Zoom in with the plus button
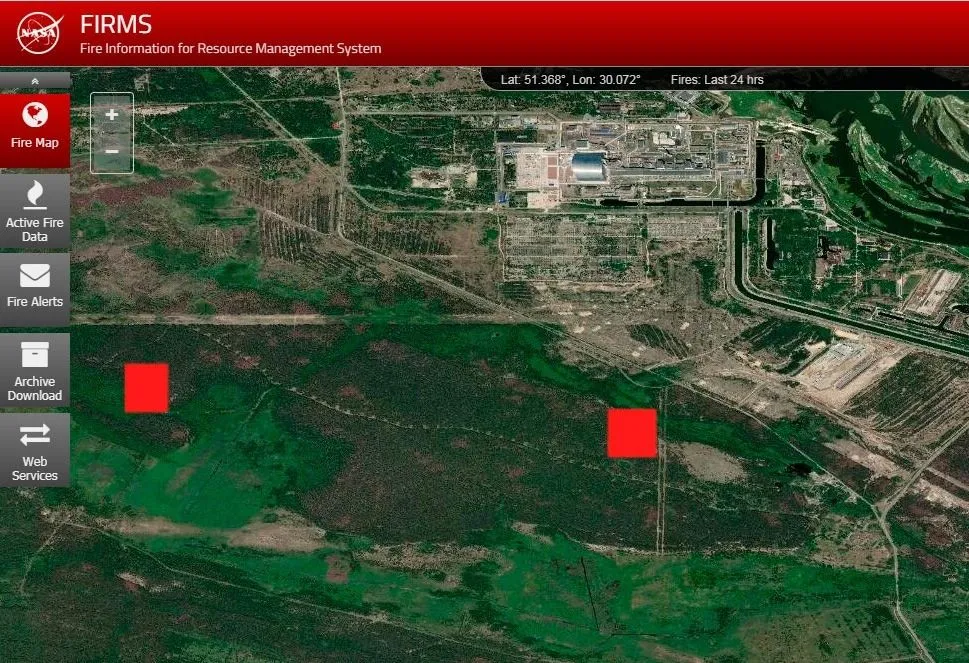The height and width of the screenshot is (663, 969). [x=112, y=115]
